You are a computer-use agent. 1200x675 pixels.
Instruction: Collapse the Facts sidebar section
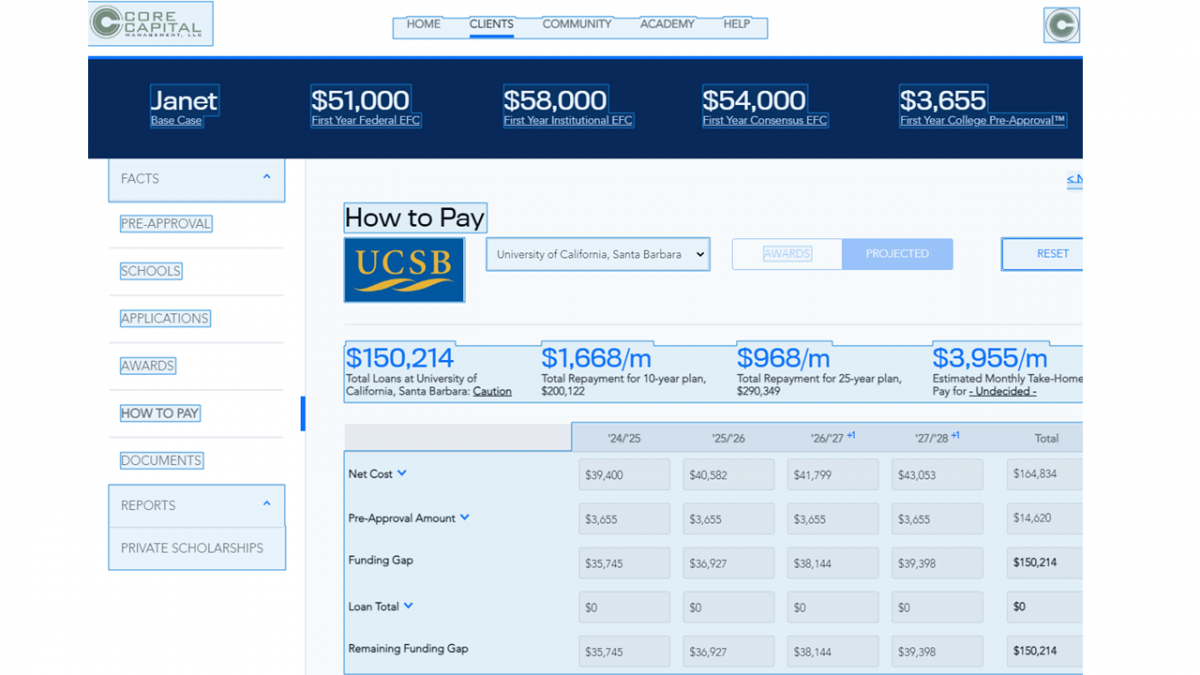[x=266, y=178]
